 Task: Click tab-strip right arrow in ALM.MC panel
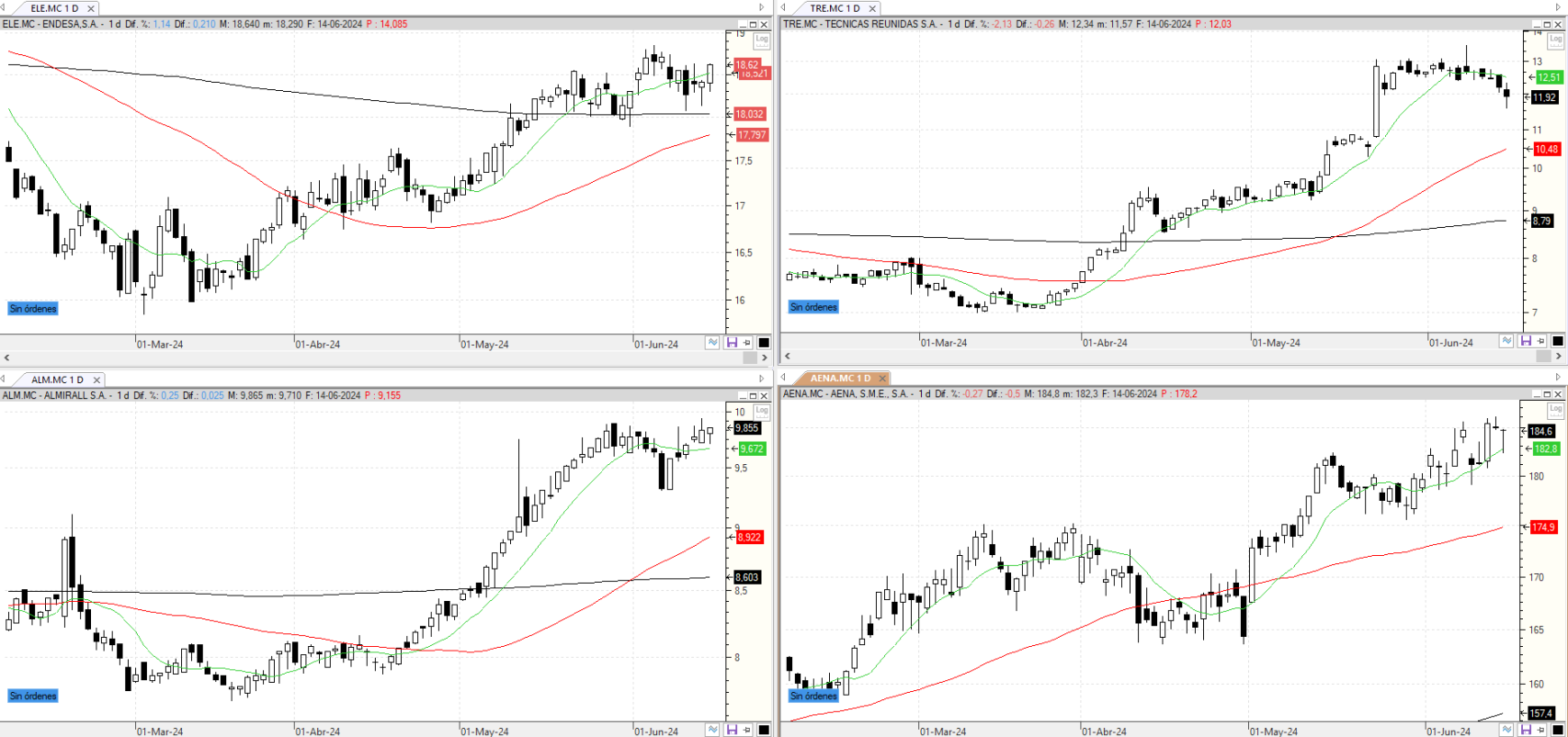(x=761, y=378)
